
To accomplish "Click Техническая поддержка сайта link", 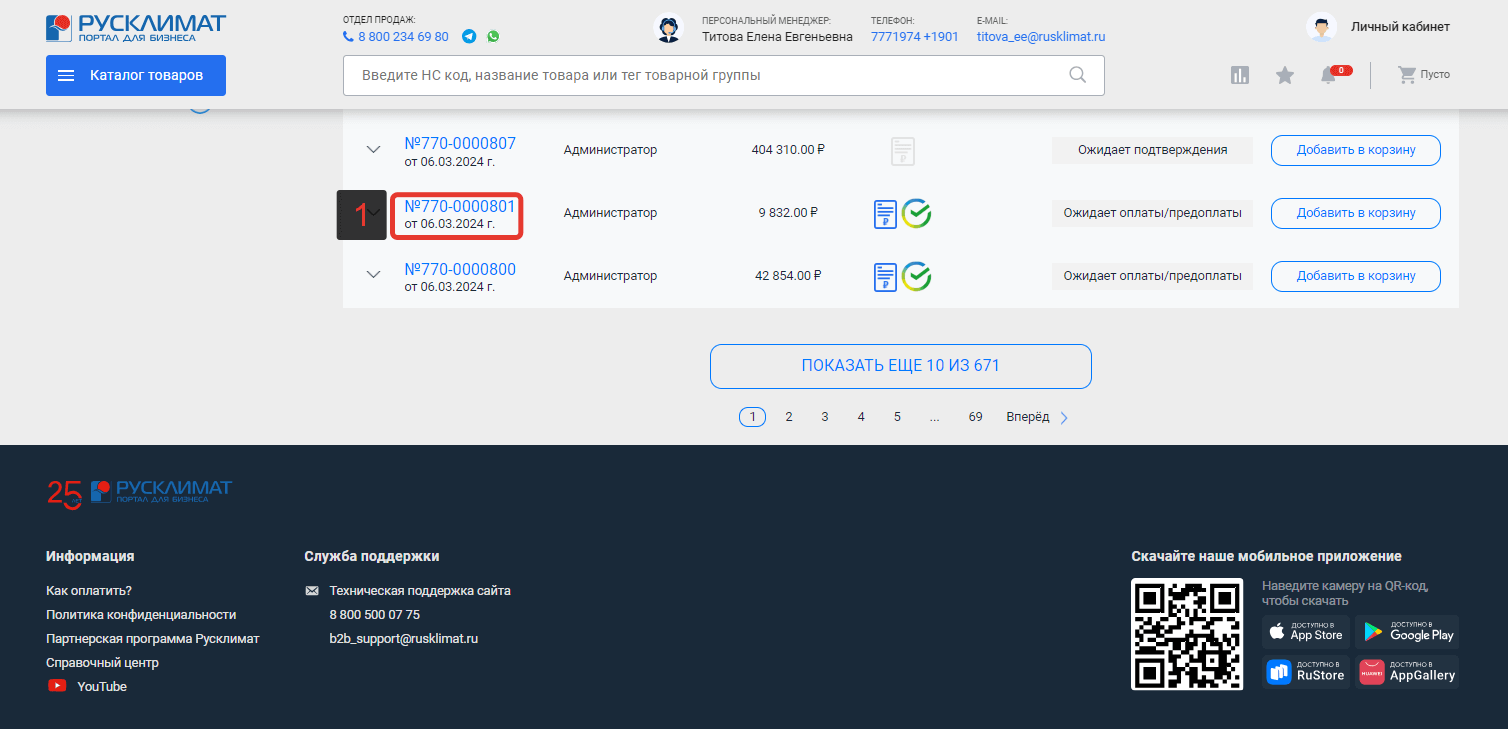I will click(x=420, y=591).
